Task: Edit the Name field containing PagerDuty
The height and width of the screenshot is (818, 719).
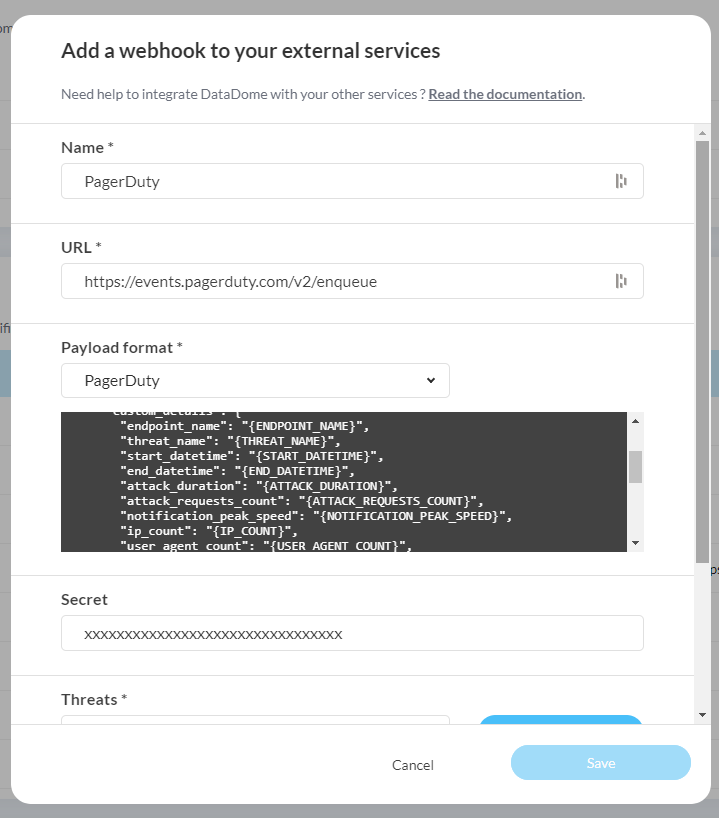Action: 352,181
